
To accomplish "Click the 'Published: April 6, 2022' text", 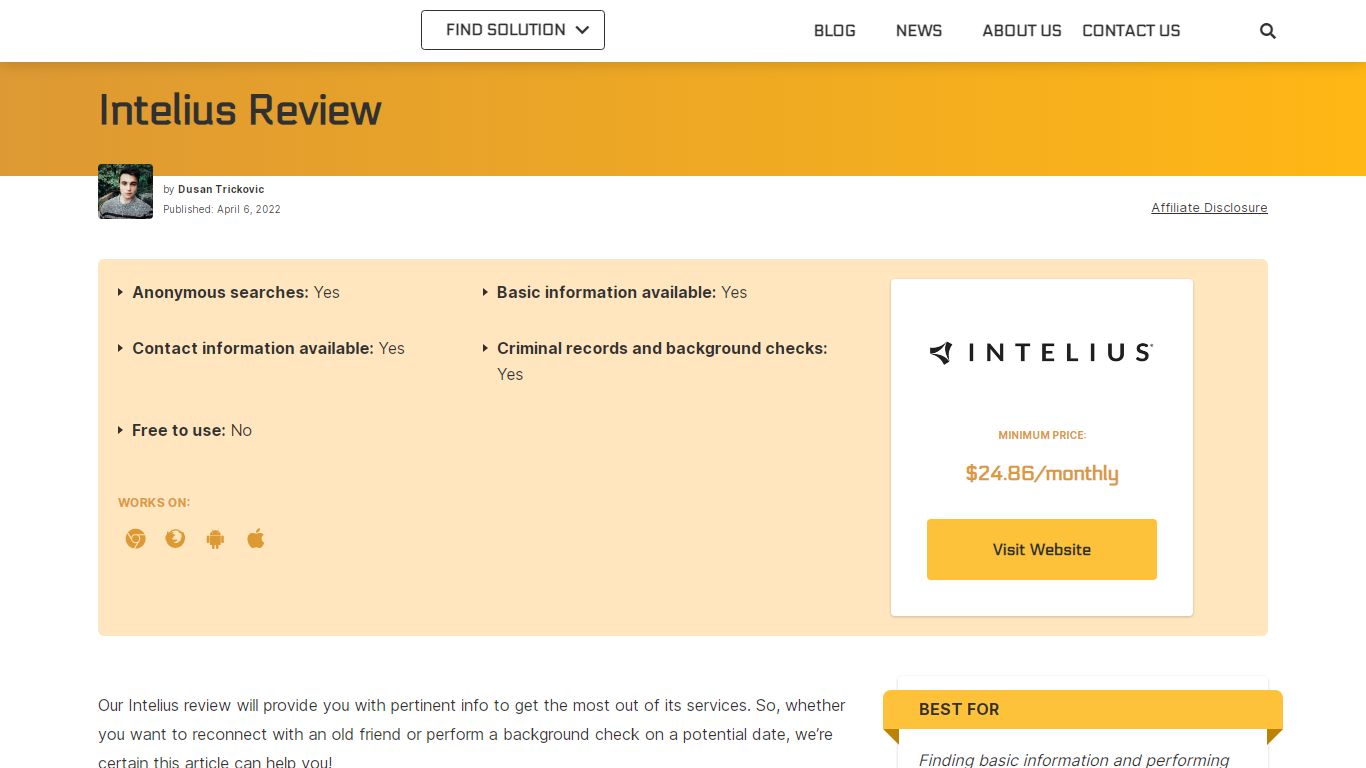I will point(222,210).
